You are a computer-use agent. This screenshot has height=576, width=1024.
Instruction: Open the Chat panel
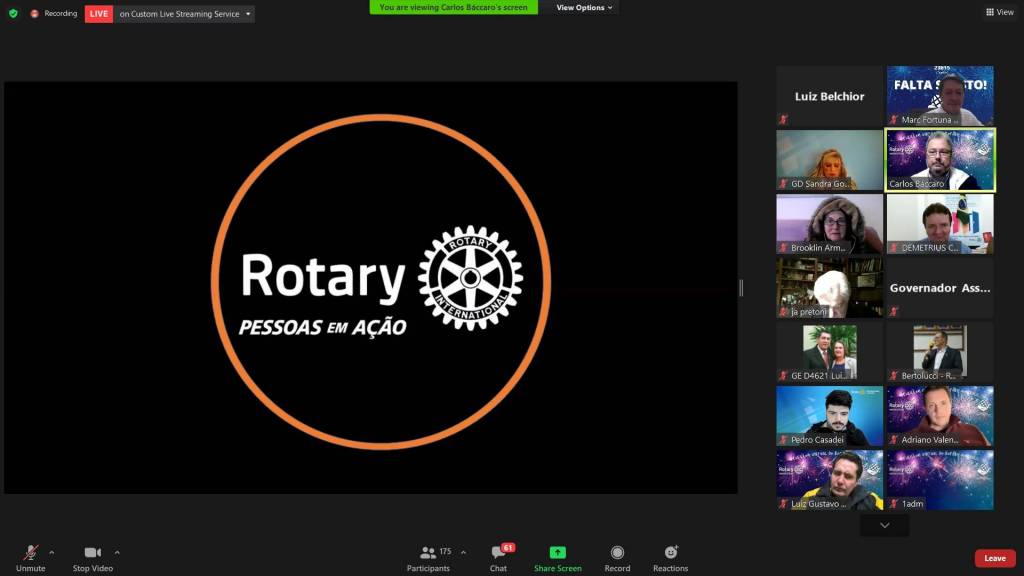tap(498, 557)
